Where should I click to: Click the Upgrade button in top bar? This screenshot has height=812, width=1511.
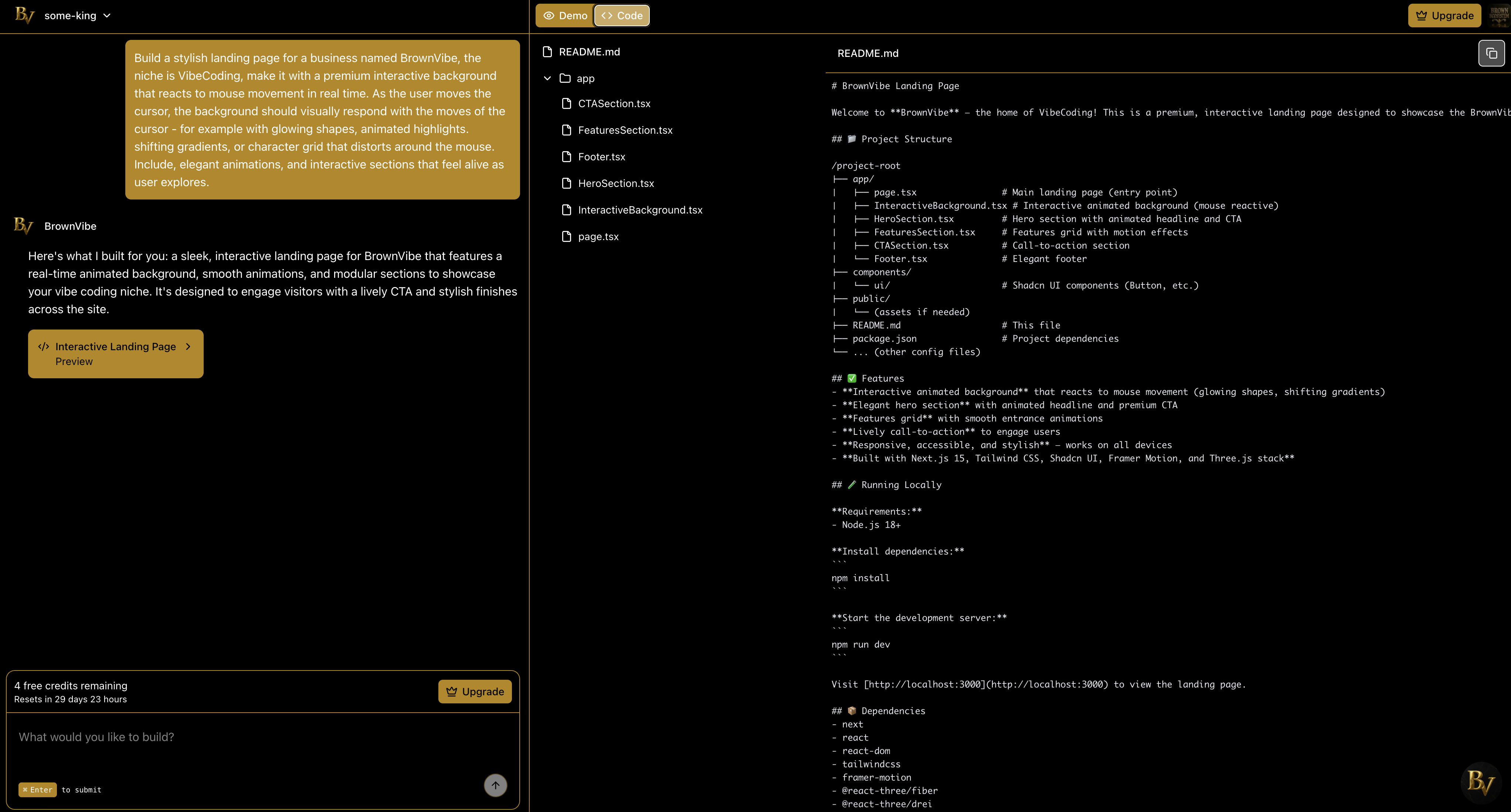(1444, 16)
